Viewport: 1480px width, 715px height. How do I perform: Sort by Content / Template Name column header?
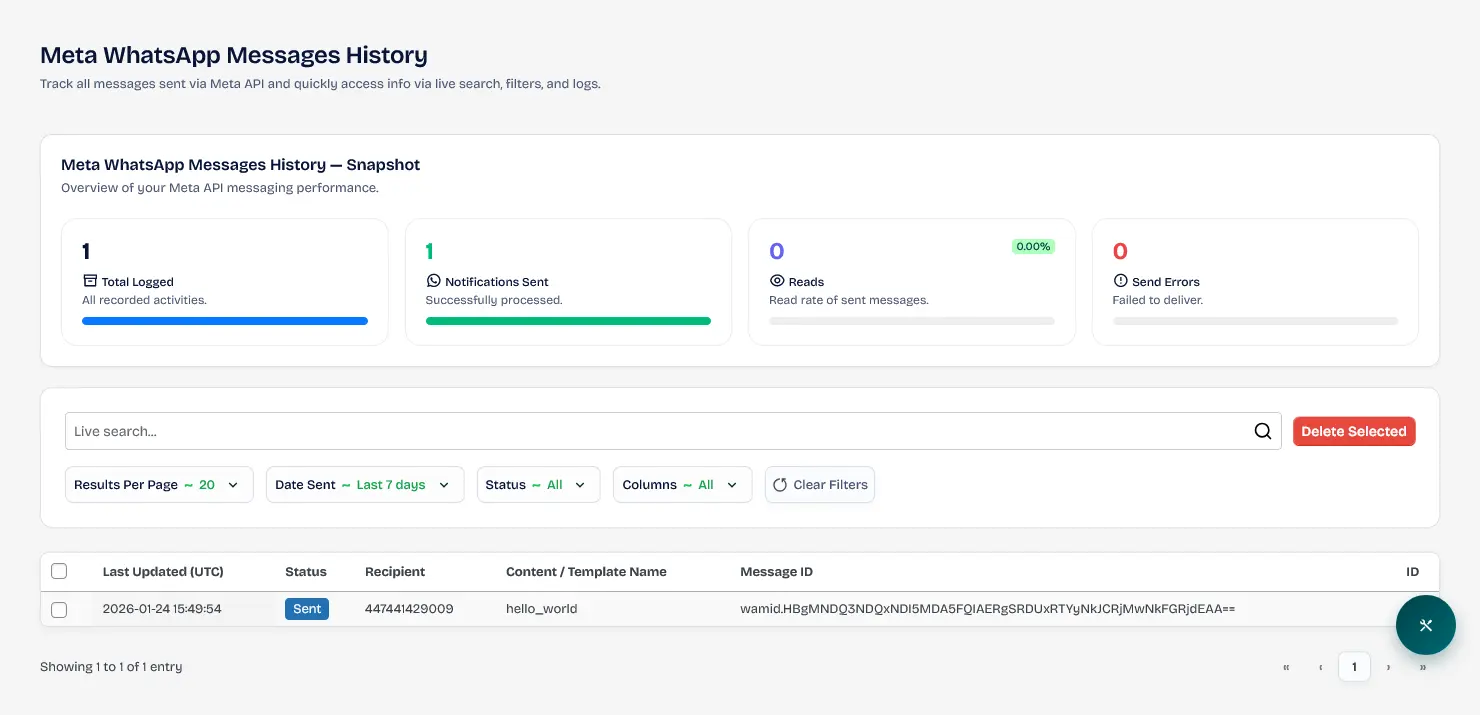(586, 572)
